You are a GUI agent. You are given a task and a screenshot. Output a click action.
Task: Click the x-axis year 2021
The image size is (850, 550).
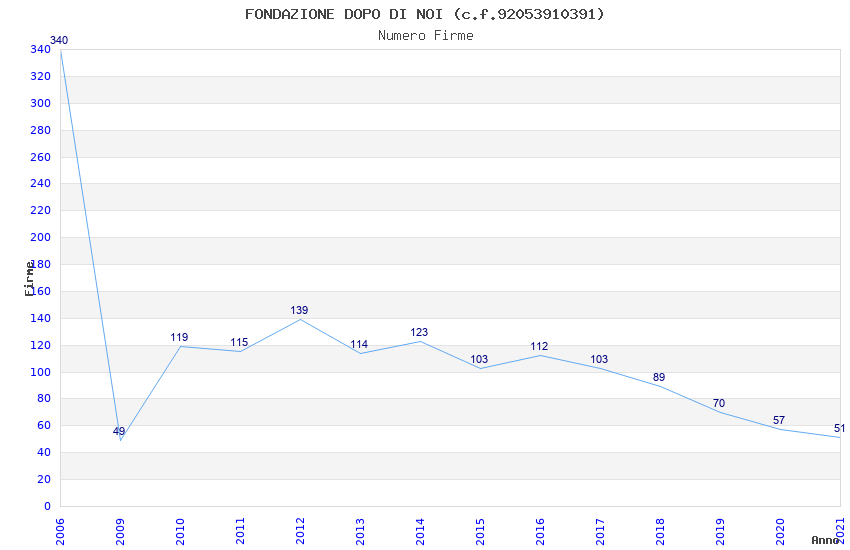coord(840,531)
